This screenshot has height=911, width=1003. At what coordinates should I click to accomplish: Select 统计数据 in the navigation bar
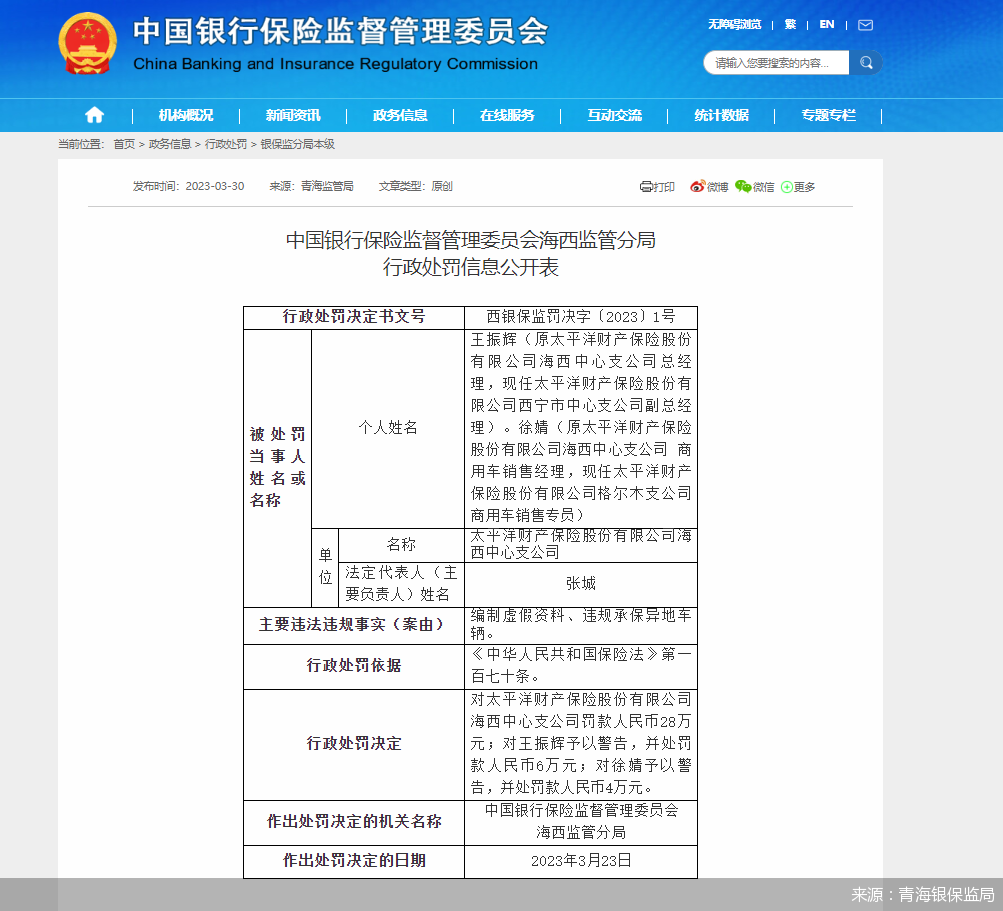point(722,114)
